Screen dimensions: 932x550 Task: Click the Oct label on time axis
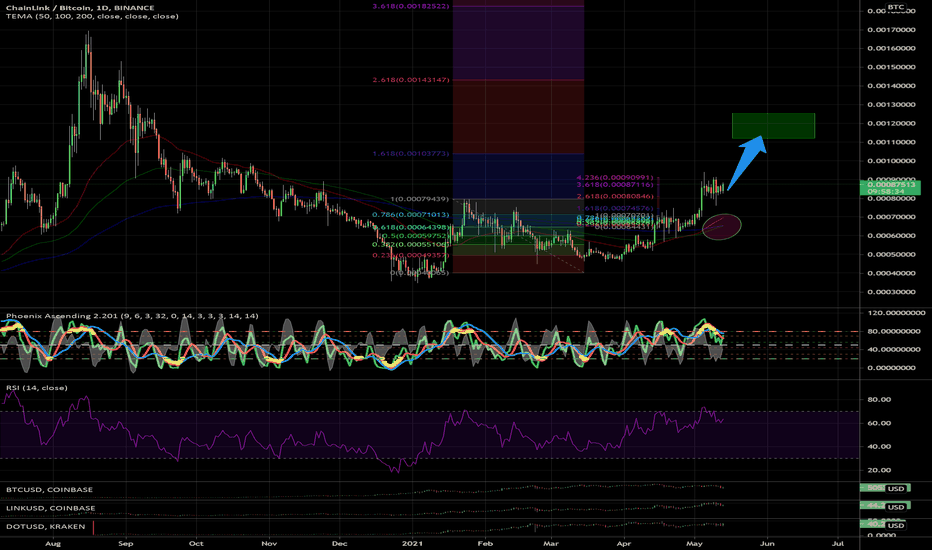[x=196, y=543]
